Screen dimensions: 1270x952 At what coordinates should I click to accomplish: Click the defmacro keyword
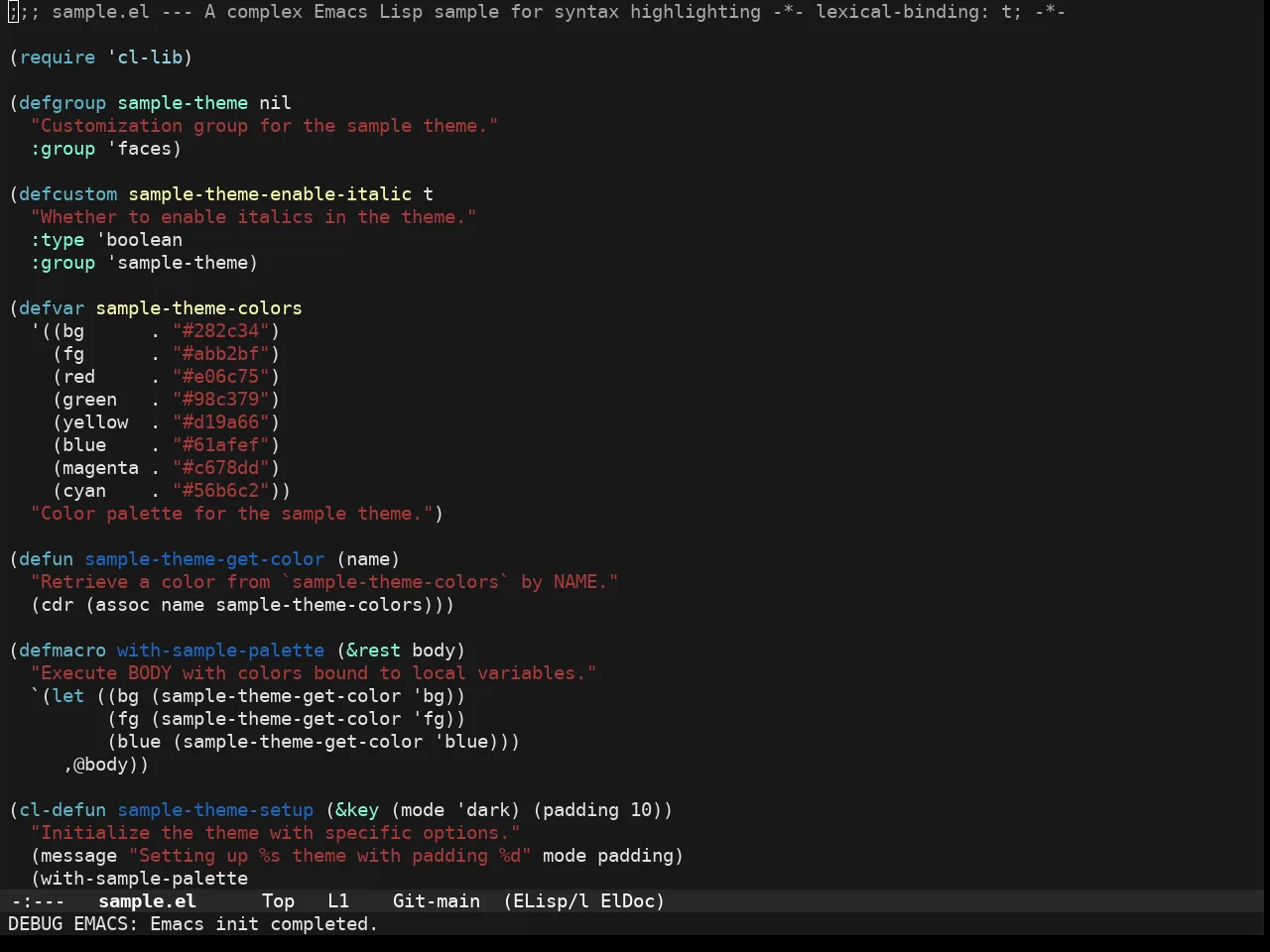pyautogui.click(x=63, y=650)
